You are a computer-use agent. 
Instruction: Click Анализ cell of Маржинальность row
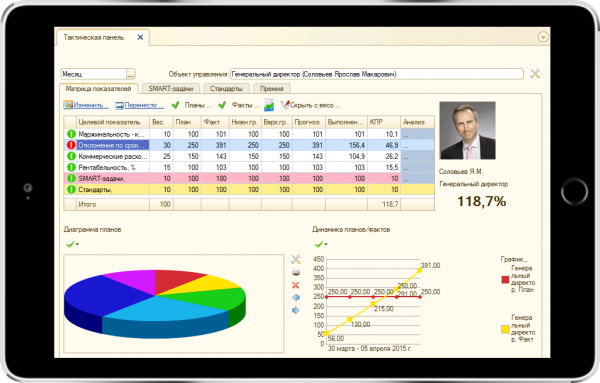(417, 134)
